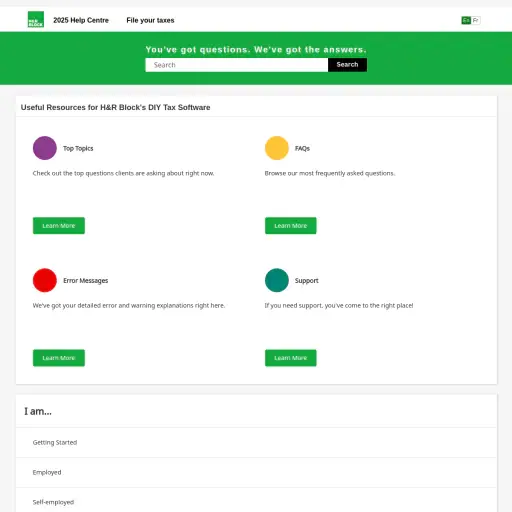Open the 2025 Help Centre link
This screenshot has height=512, width=512.
pyautogui.click(x=81, y=20)
